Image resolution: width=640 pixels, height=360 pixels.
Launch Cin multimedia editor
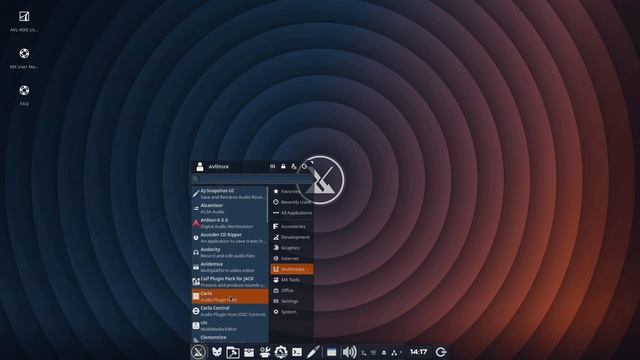pyautogui.click(x=230, y=326)
